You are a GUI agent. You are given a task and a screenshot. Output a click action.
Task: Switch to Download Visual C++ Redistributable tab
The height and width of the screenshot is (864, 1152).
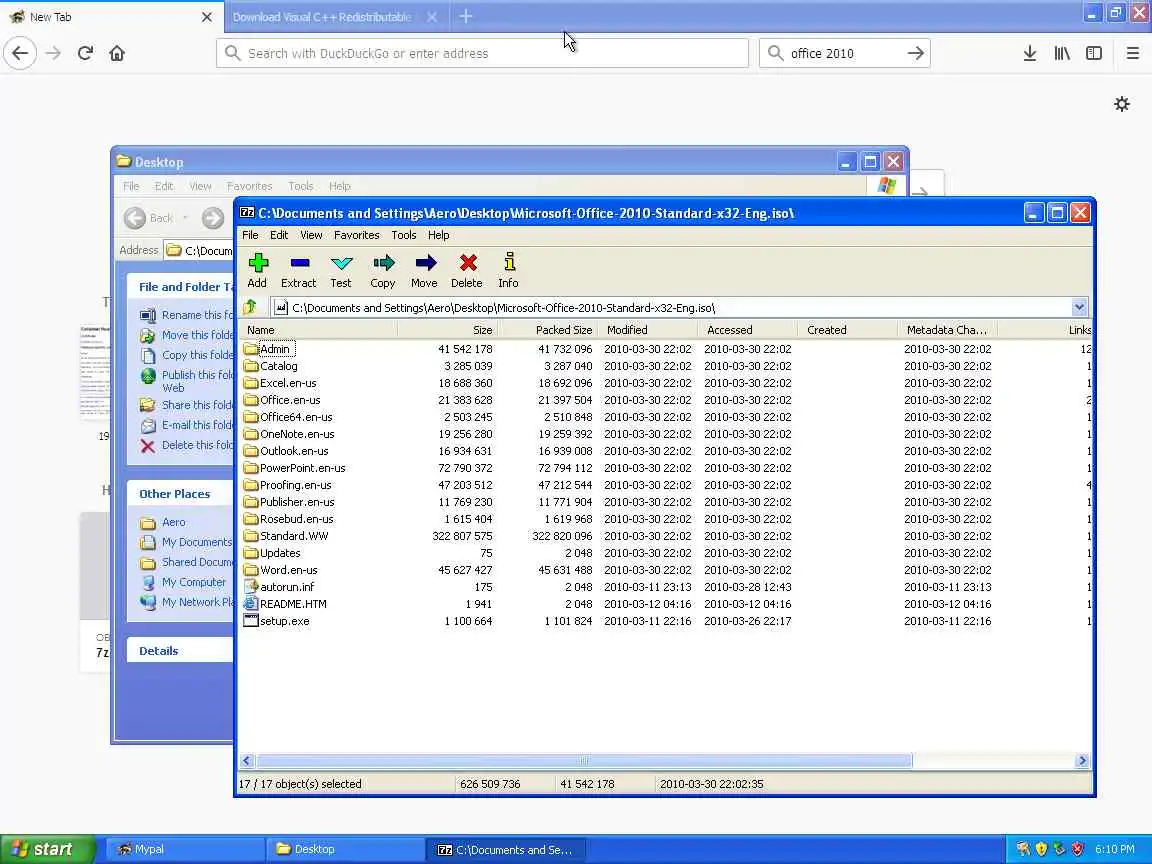[x=323, y=17]
